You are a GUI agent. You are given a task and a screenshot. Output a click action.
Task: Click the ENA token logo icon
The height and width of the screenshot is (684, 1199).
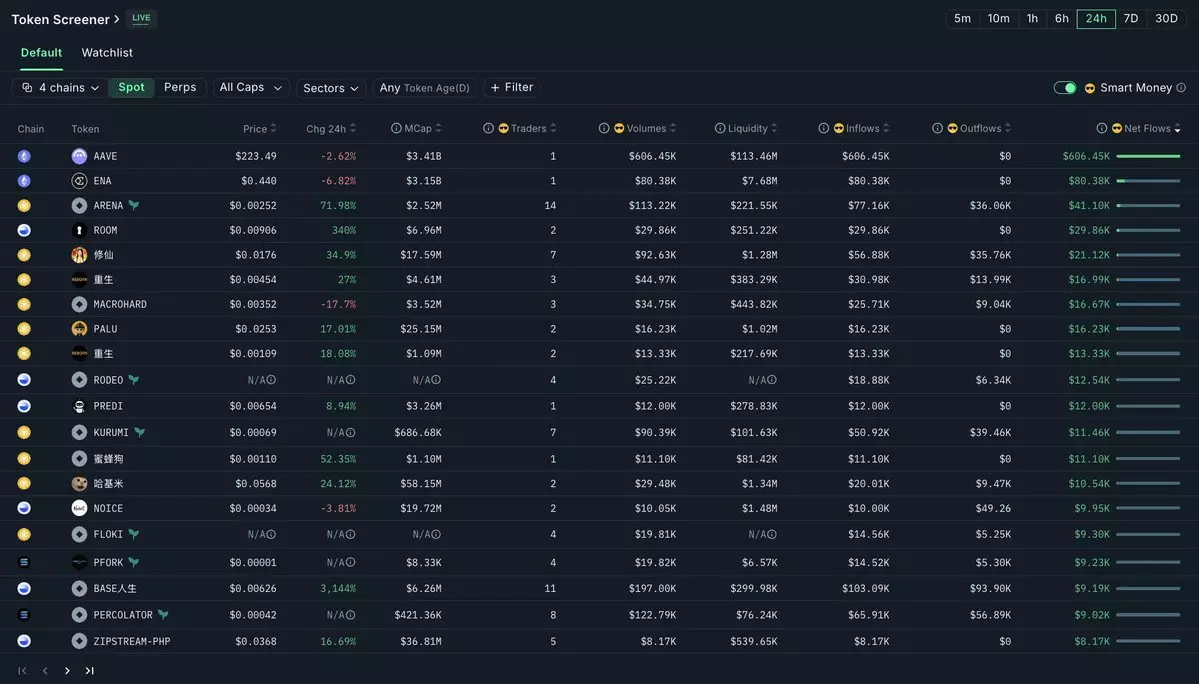(x=79, y=181)
